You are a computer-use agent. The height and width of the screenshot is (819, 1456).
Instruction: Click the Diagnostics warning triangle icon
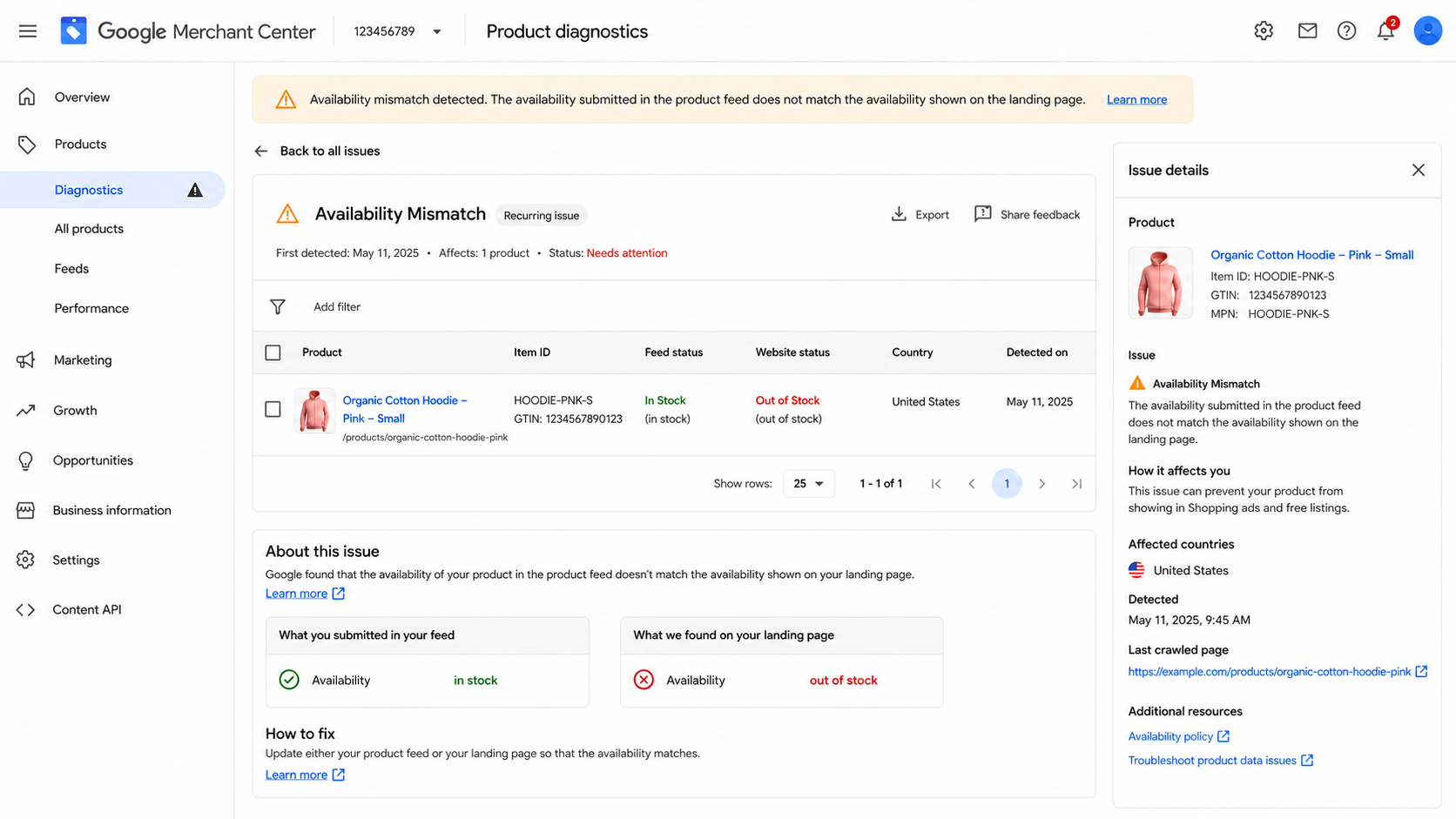(195, 190)
